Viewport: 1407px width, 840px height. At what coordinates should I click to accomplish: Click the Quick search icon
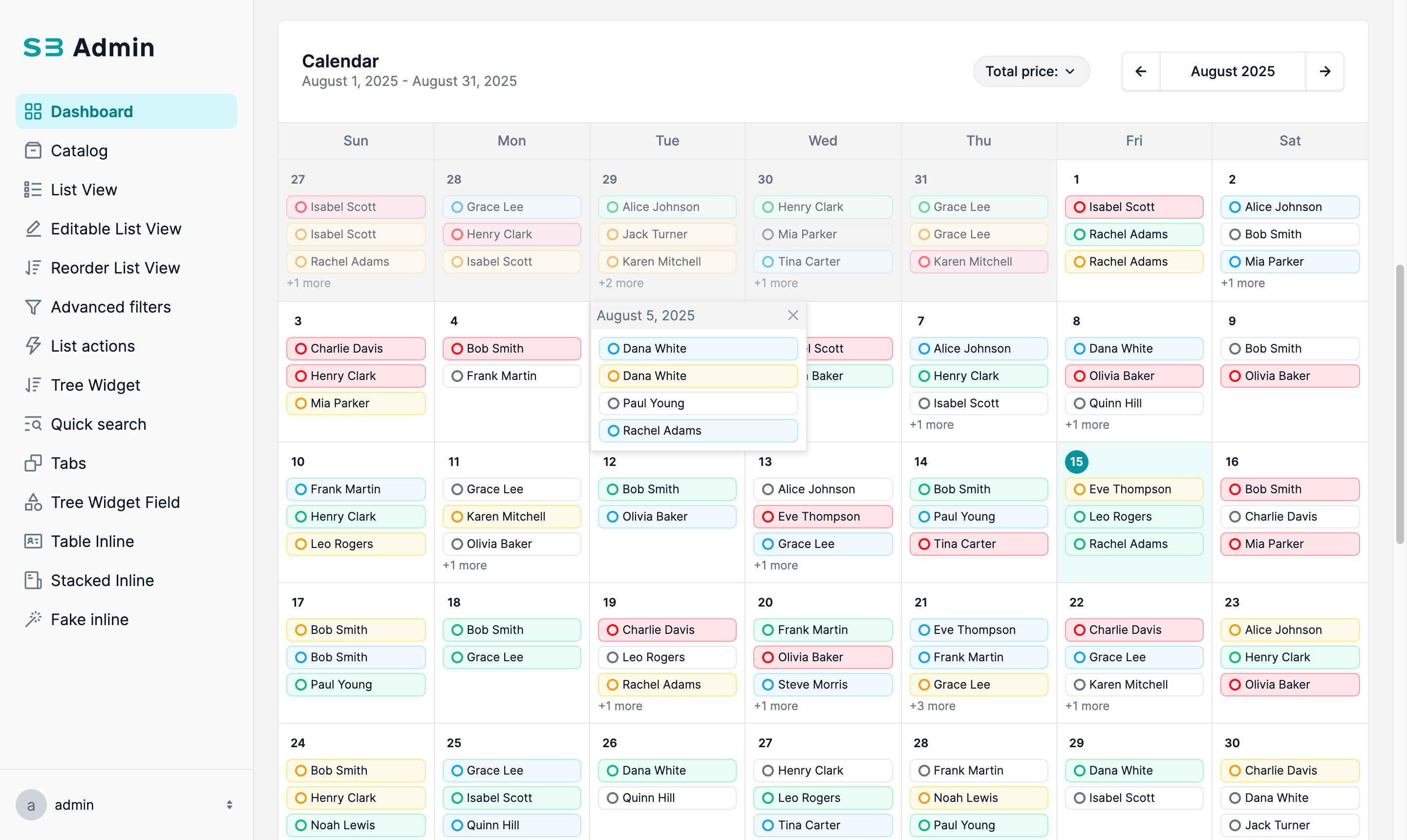pyautogui.click(x=33, y=424)
